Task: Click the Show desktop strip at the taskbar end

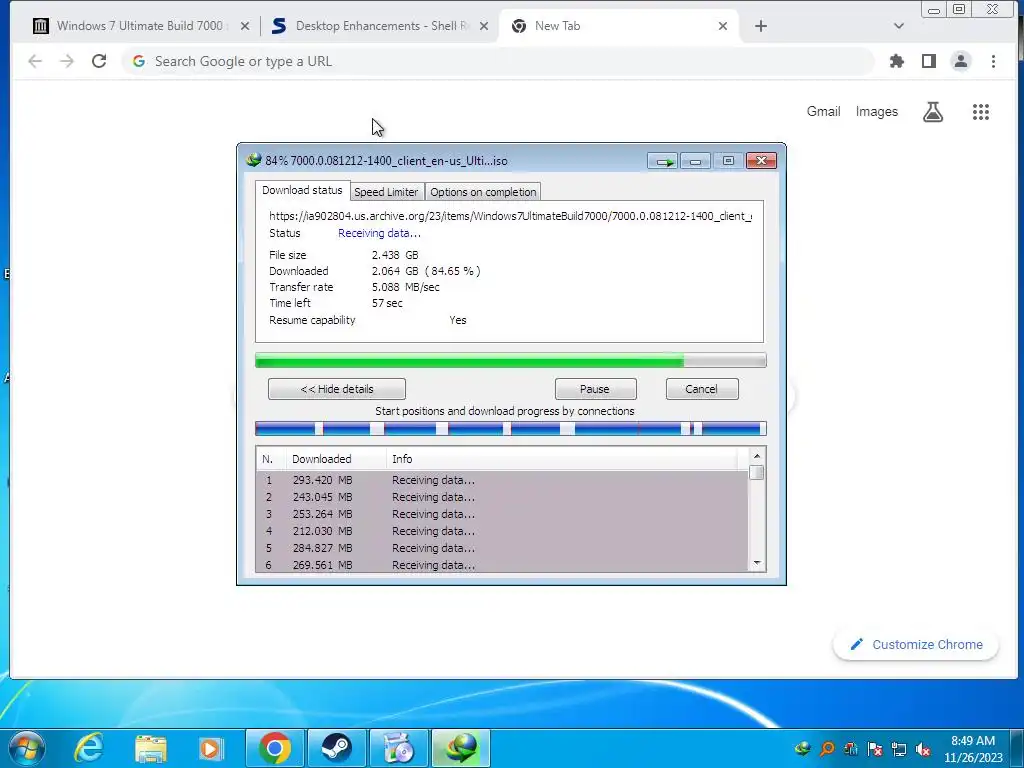Action: click(1017, 748)
